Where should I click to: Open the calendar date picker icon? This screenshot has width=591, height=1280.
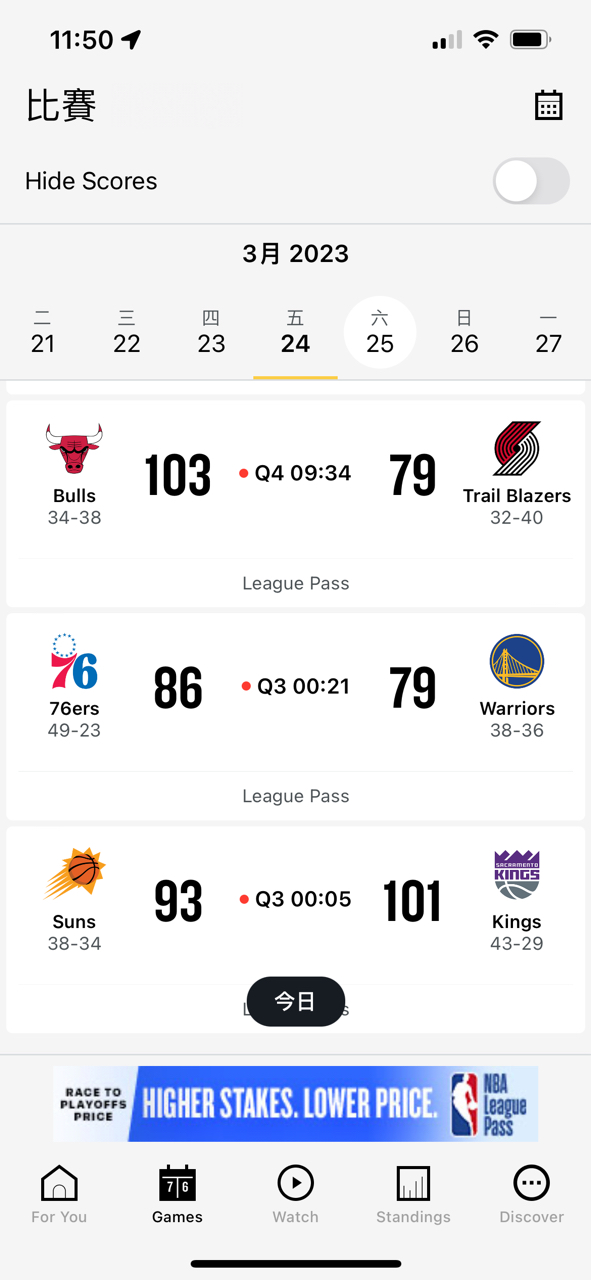pos(548,105)
